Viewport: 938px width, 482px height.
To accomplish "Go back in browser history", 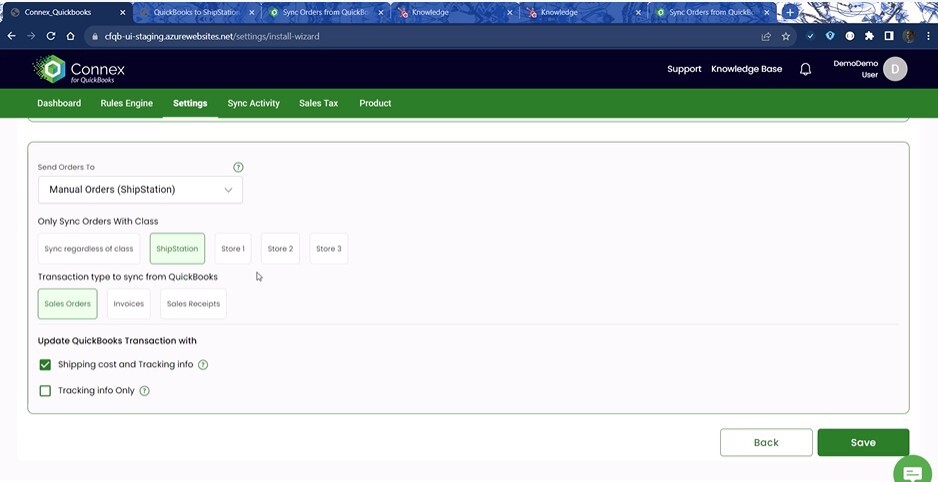I will point(11,36).
